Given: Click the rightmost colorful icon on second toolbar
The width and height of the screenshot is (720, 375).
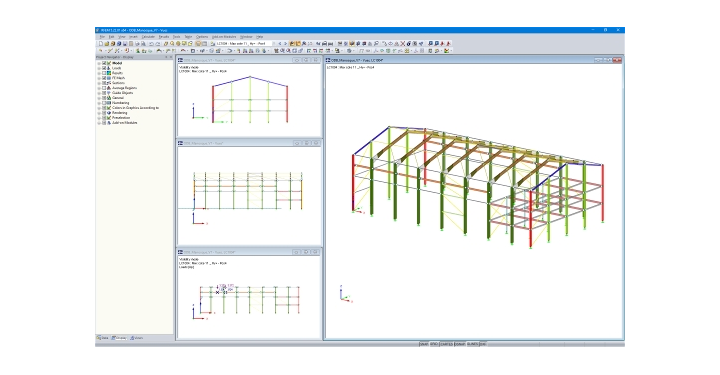Looking at the screenshot, I should click(446, 50).
